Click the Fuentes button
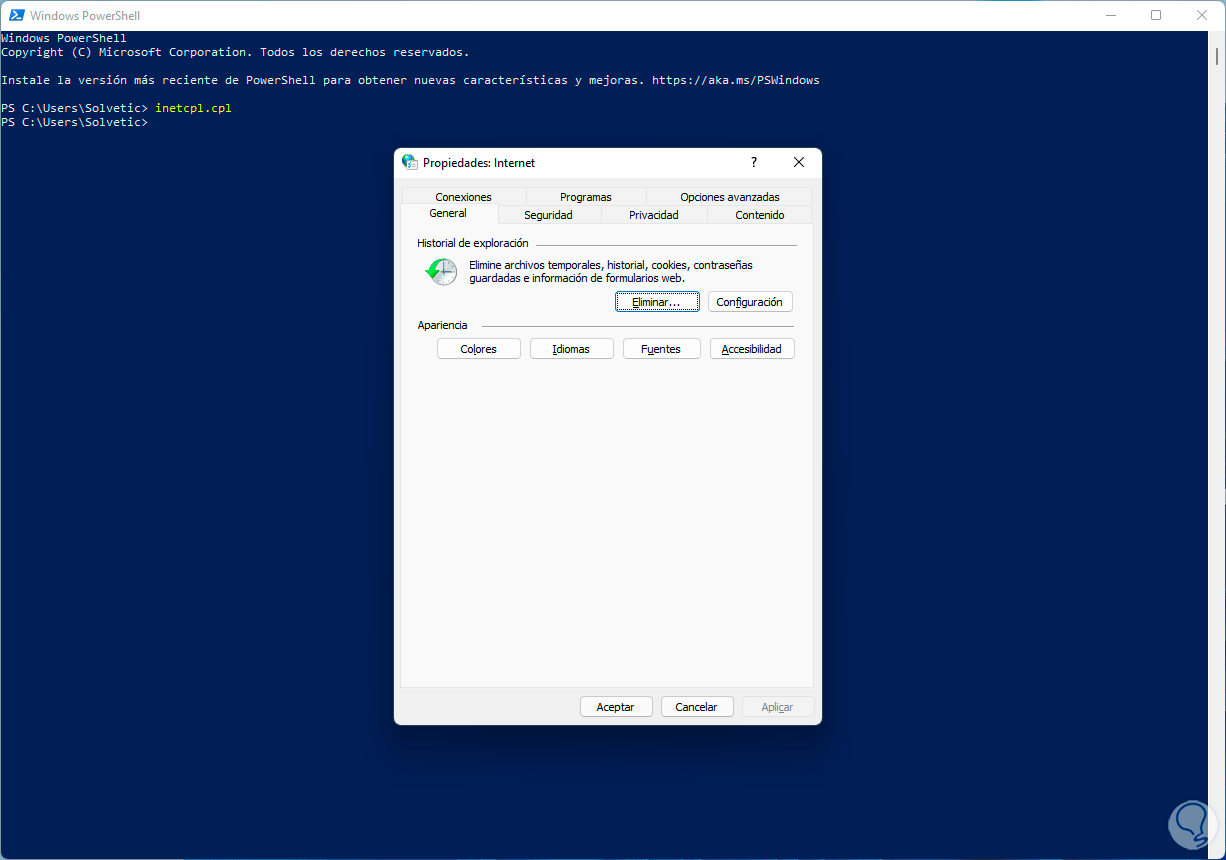 [661, 349]
